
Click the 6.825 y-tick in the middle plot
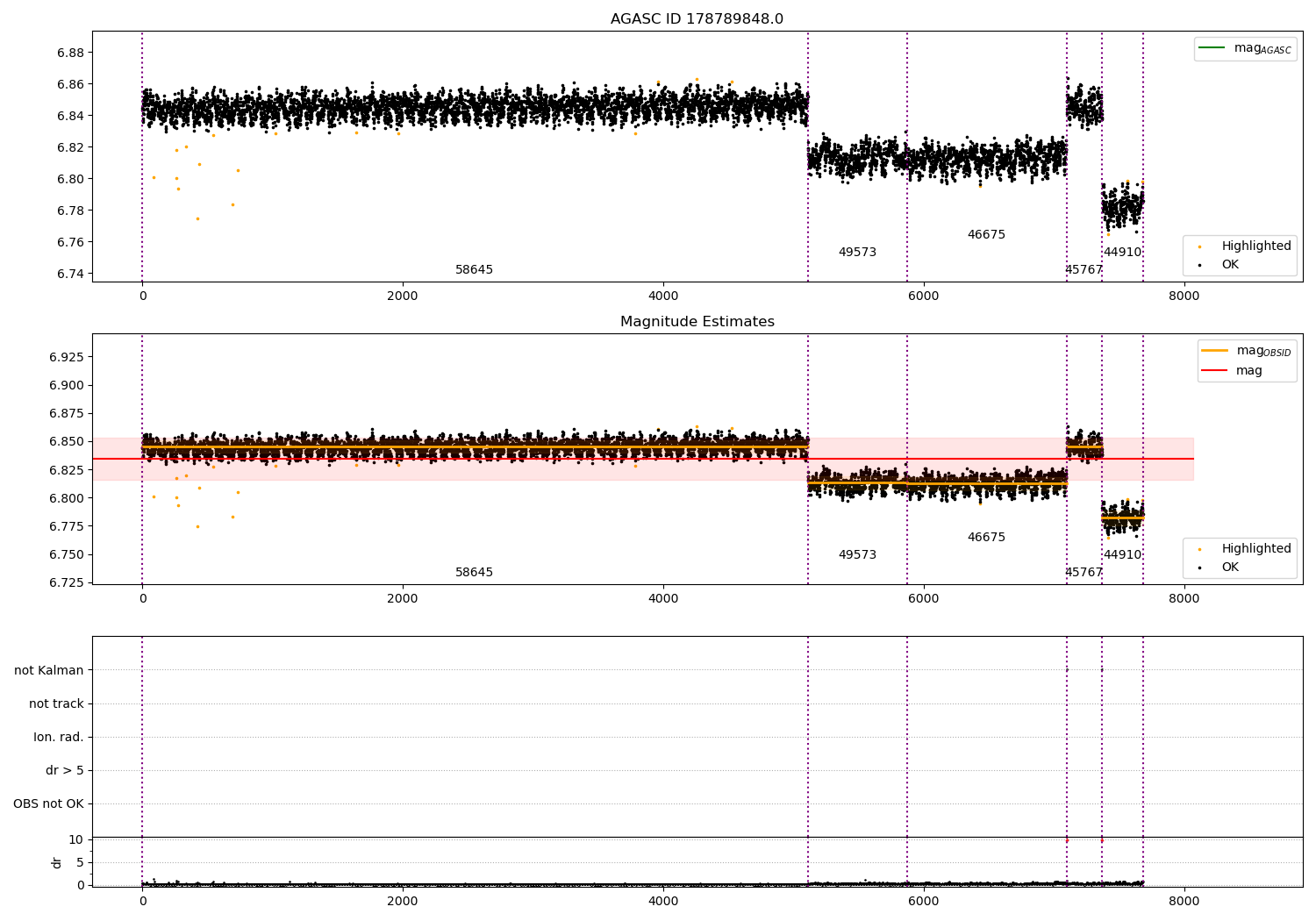pyautogui.click(x=67, y=470)
